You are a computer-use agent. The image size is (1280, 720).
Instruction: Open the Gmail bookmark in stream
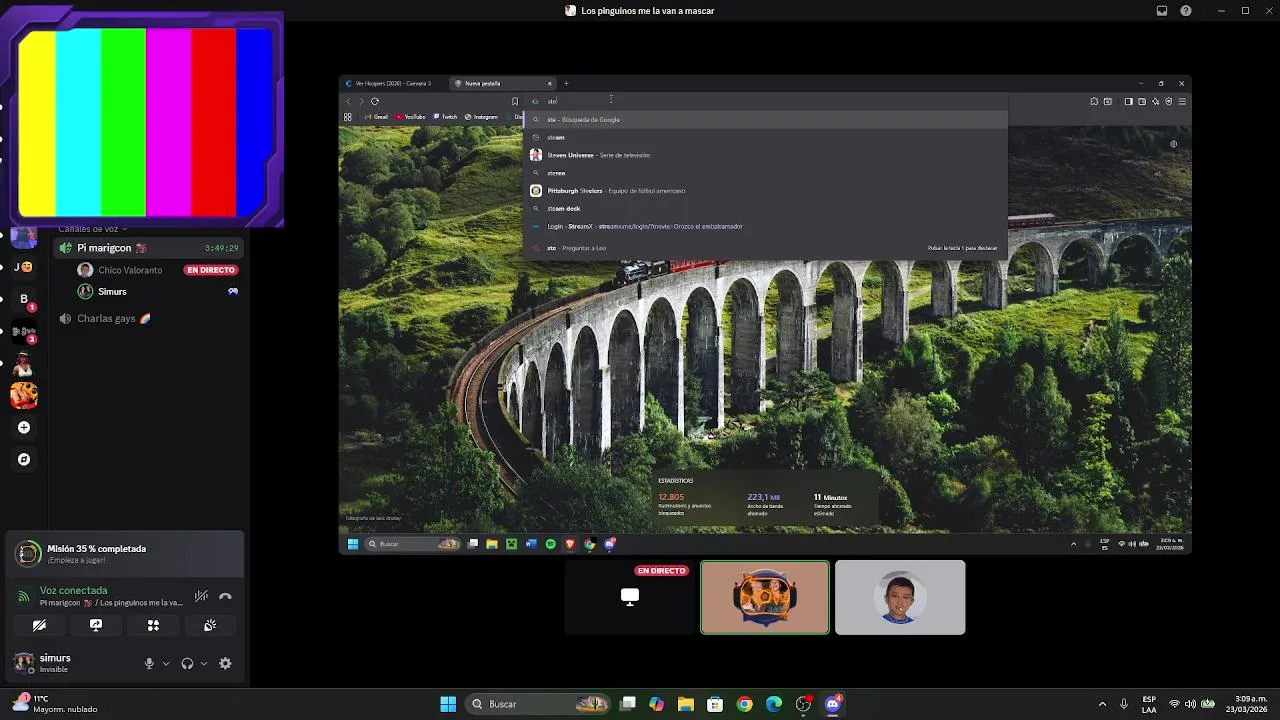376,117
